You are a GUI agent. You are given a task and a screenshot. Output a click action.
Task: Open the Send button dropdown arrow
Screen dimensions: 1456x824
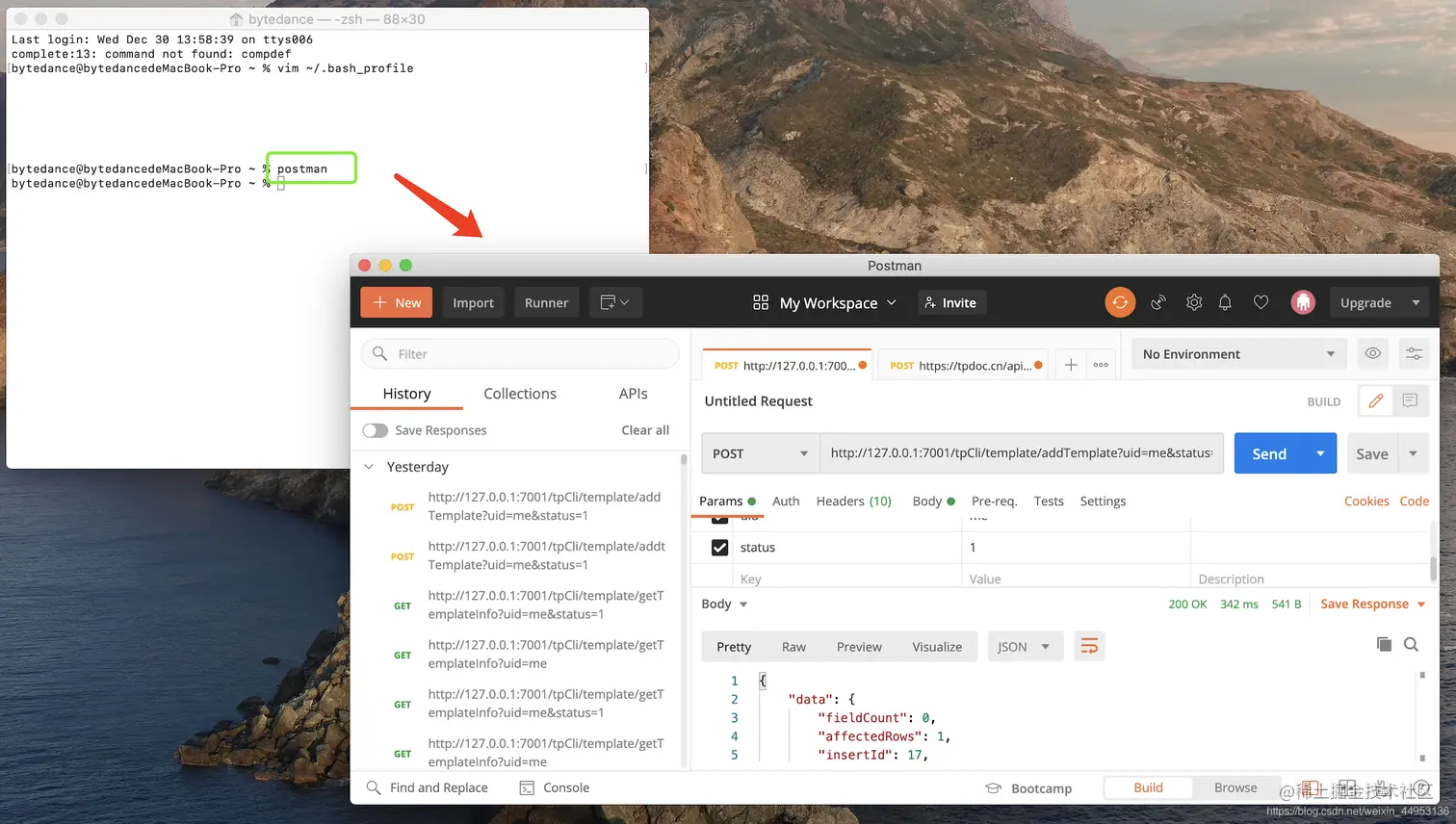pos(1320,453)
